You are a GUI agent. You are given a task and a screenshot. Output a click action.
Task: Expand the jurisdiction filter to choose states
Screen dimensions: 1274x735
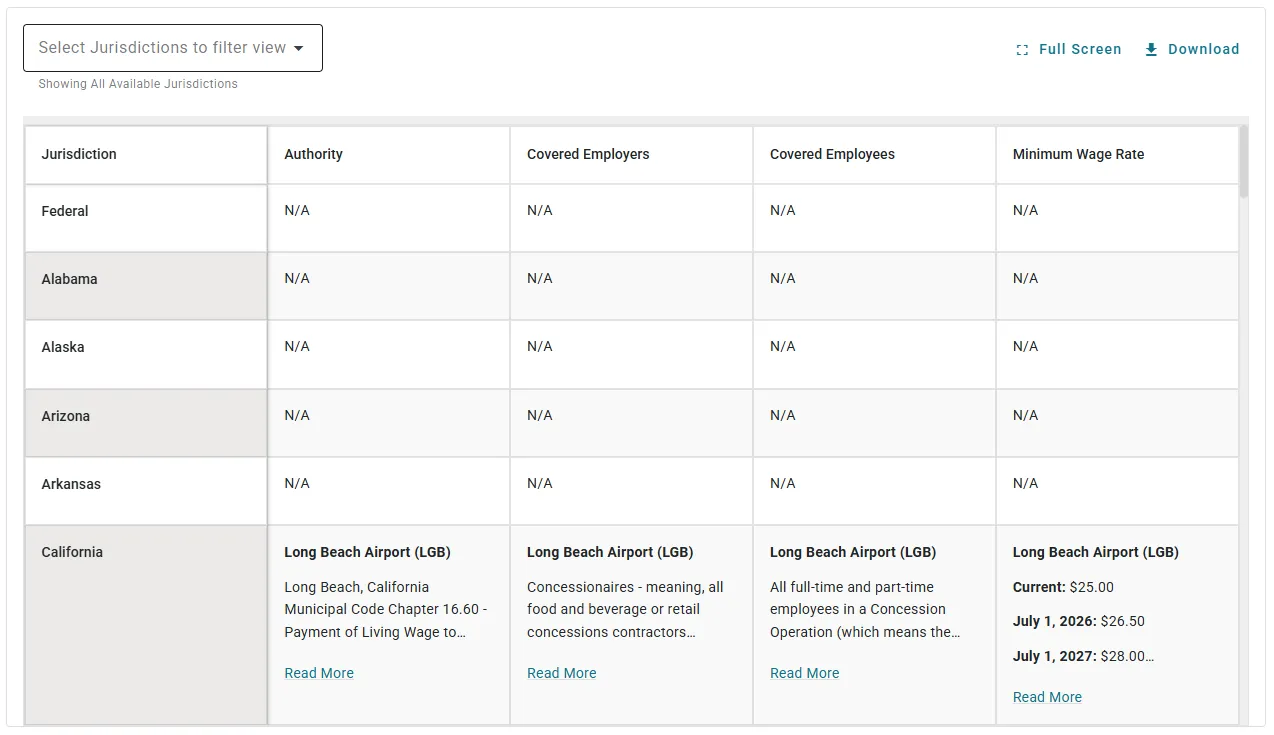(172, 47)
